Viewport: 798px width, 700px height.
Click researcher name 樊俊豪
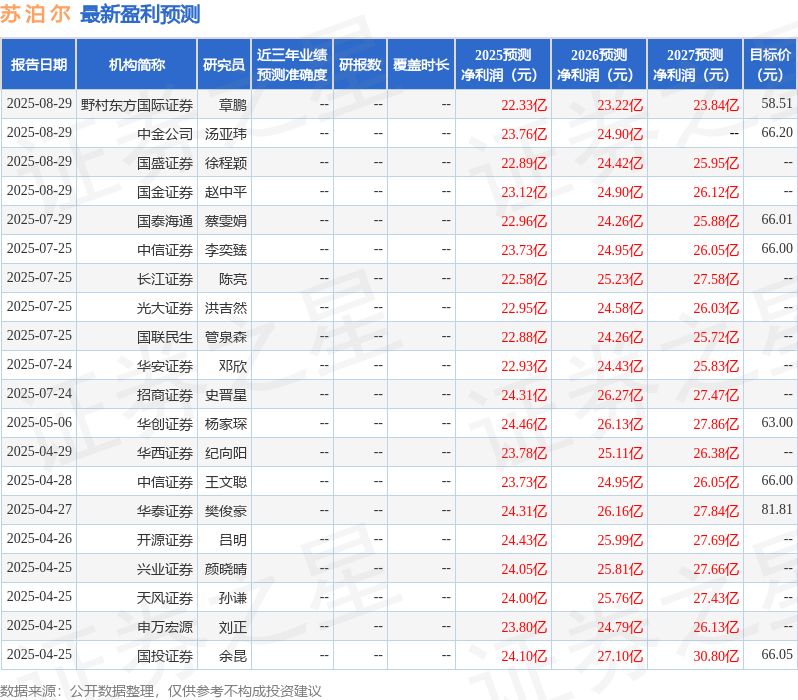[x=225, y=511]
